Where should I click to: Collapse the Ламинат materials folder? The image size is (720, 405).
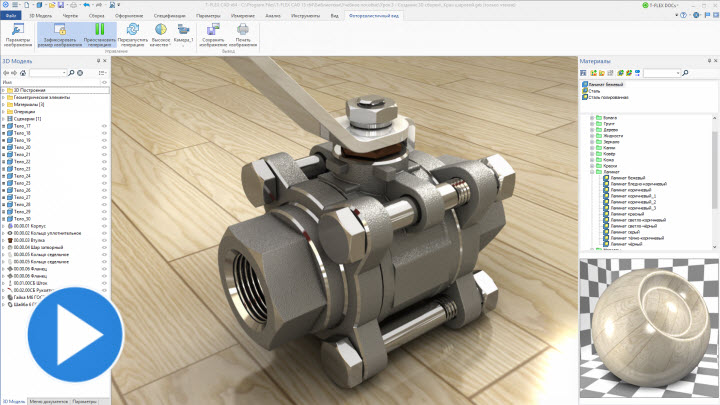coord(592,172)
